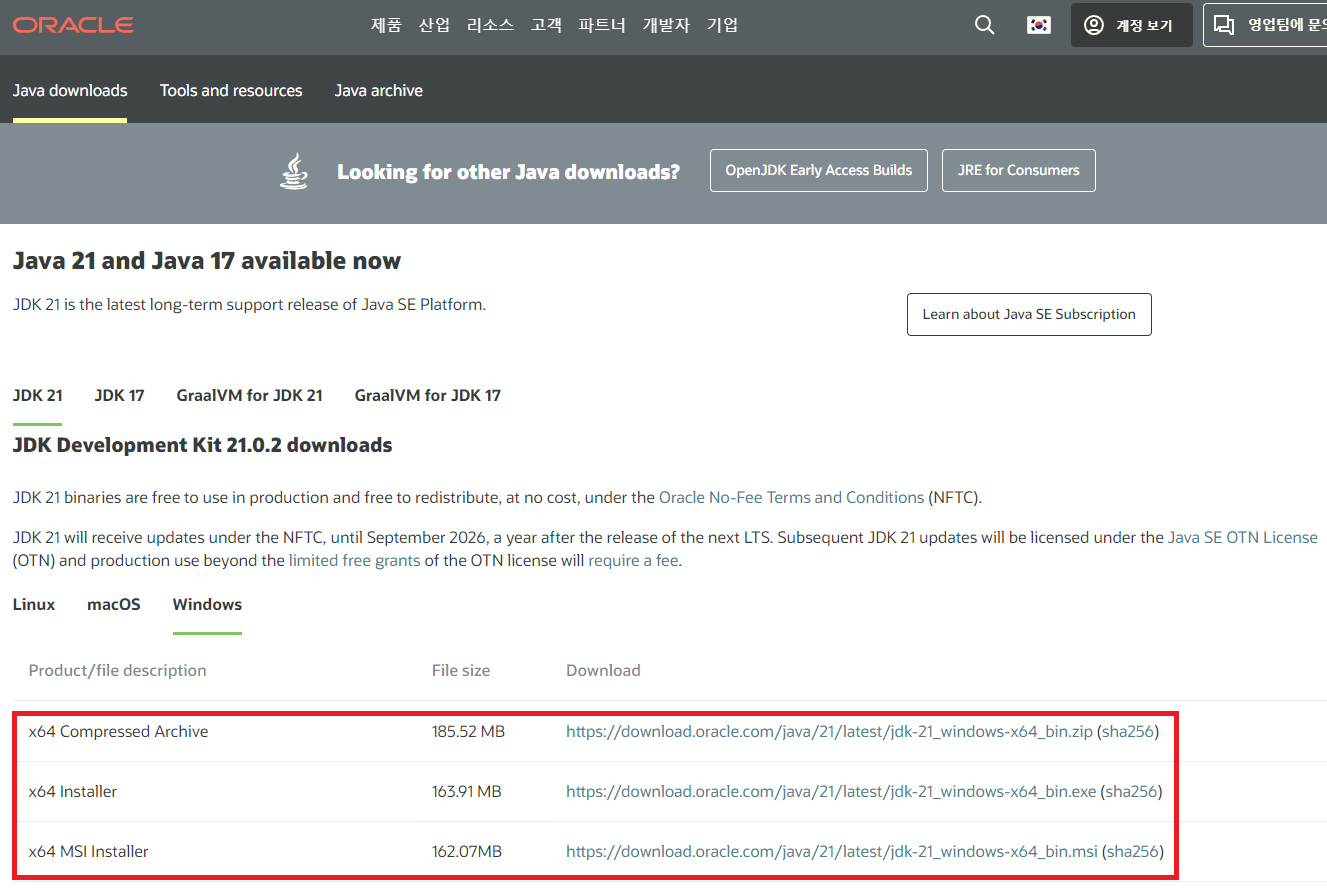The width and height of the screenshot is (1327, 893).
Task: Select the Java downloads tab
Action: pos(70,90)
